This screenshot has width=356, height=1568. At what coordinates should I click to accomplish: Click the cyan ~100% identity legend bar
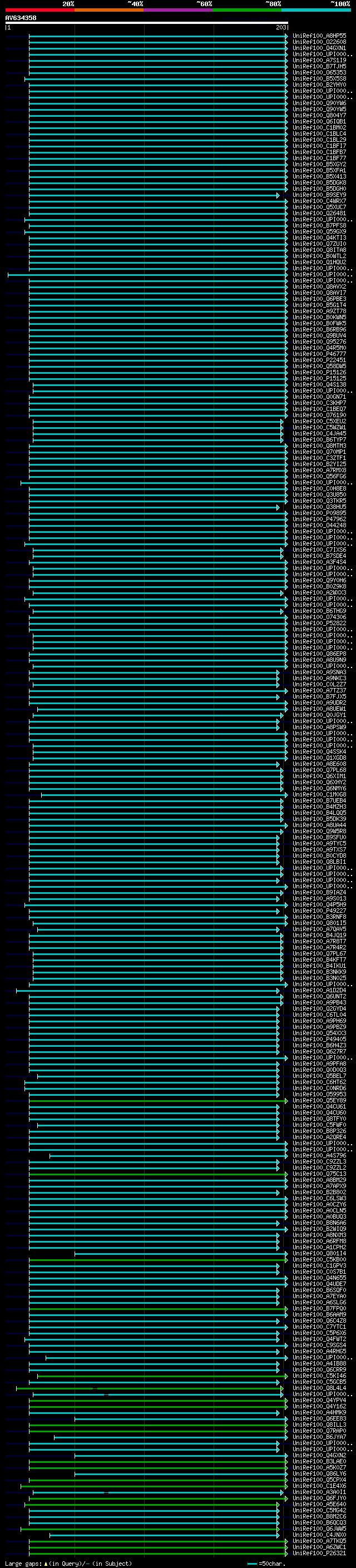click(x=317, y=10)
